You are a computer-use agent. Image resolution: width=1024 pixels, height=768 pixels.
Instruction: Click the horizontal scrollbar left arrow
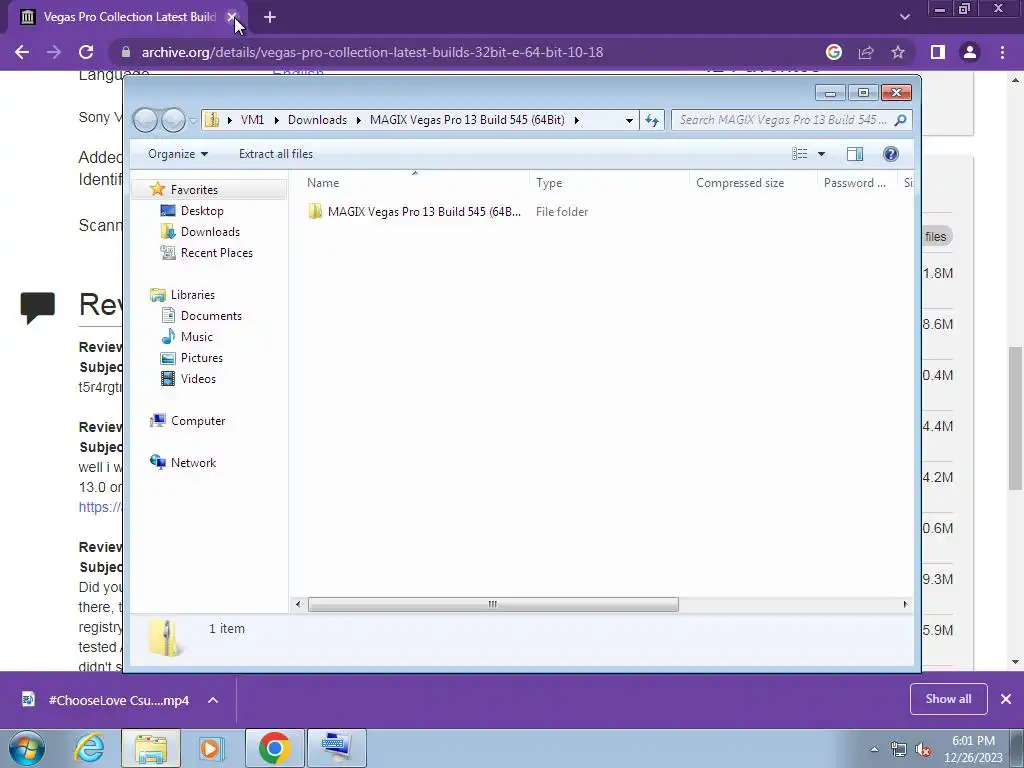298,605
